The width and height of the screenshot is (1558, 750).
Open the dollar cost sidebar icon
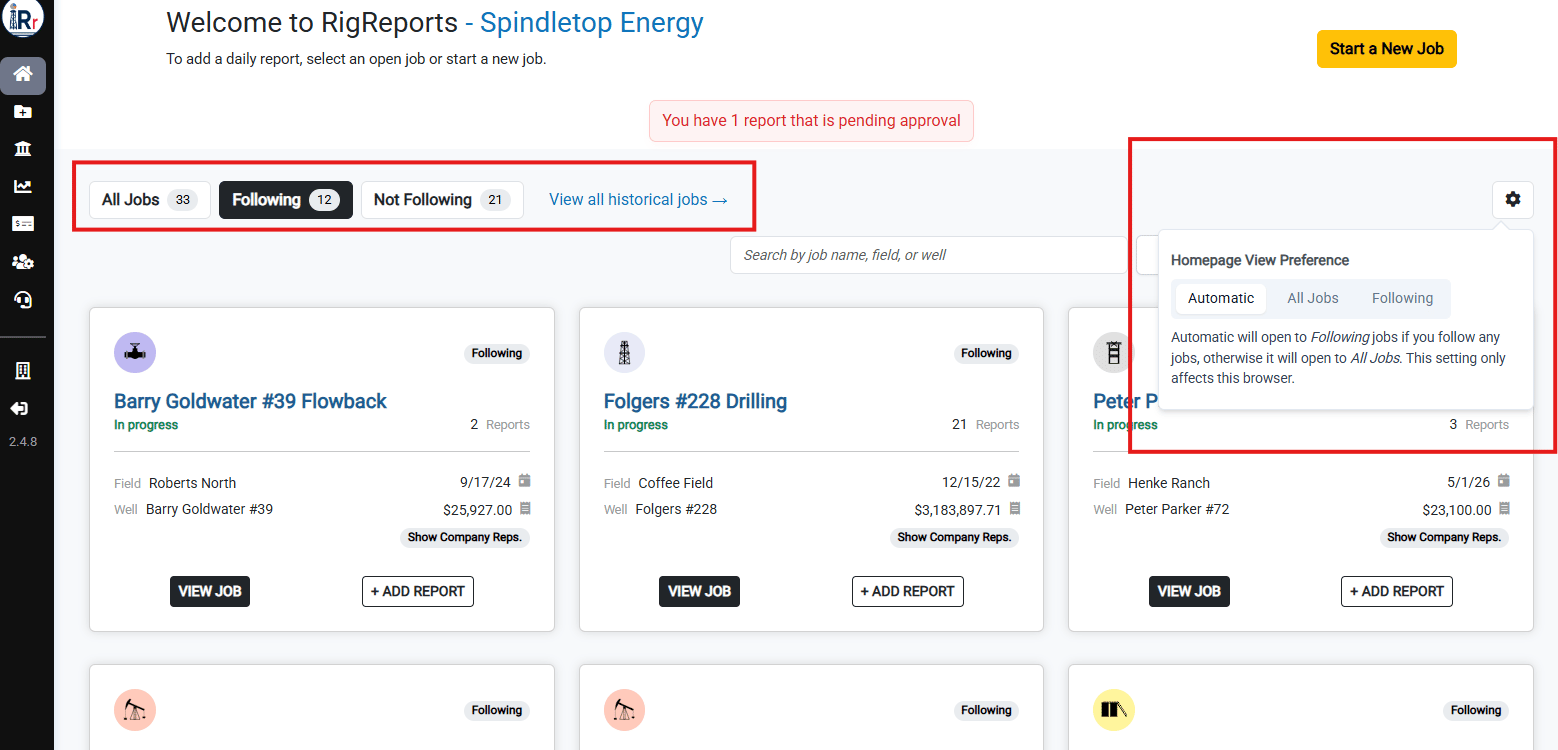point(22,224)
